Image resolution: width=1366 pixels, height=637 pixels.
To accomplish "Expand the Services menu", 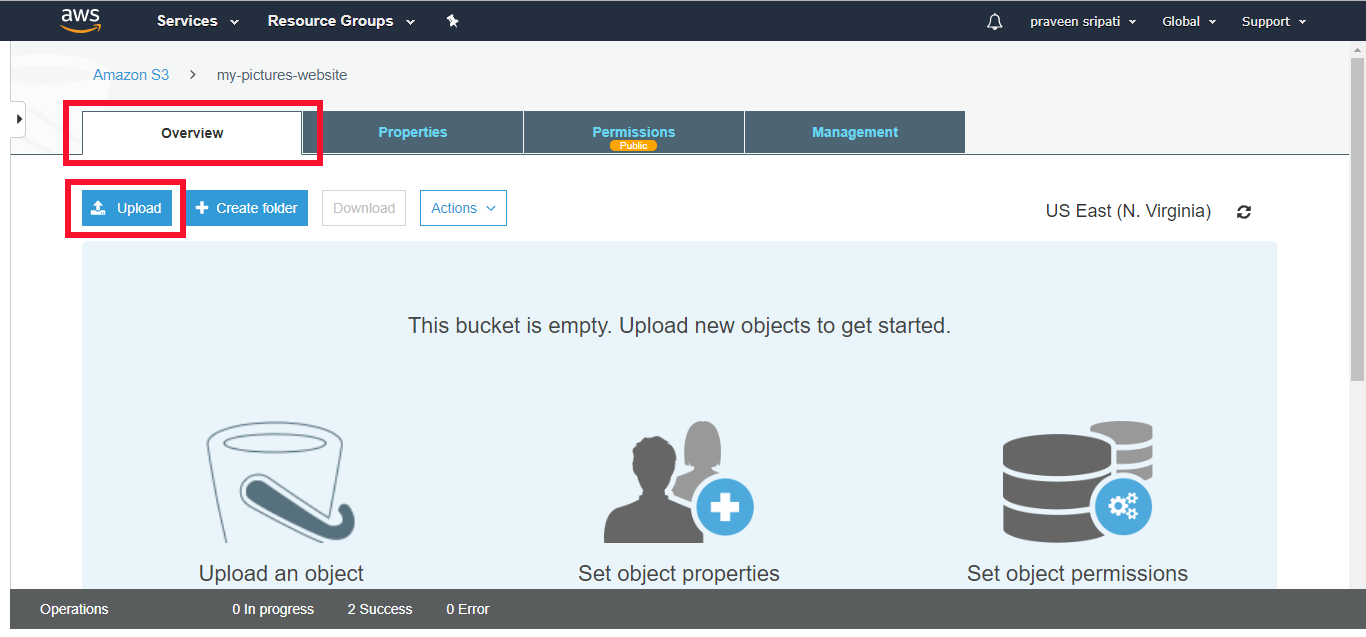I will (197, 20).
